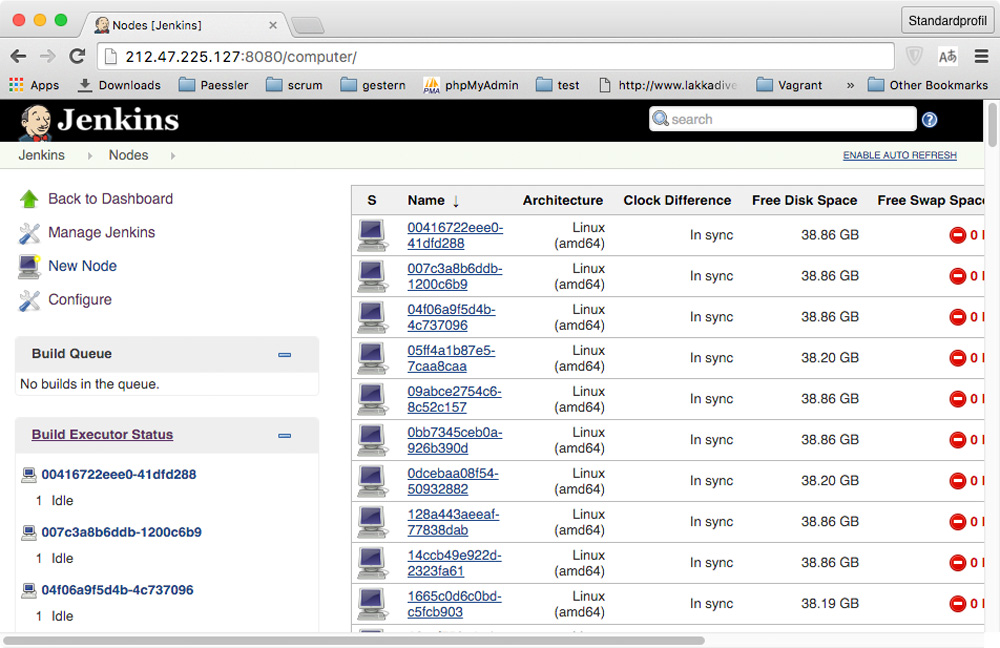The image size is (1000, 648).
Task: Open dropdown arrow after Jenkins breadcrumb
Action: (x=88, y=156)
